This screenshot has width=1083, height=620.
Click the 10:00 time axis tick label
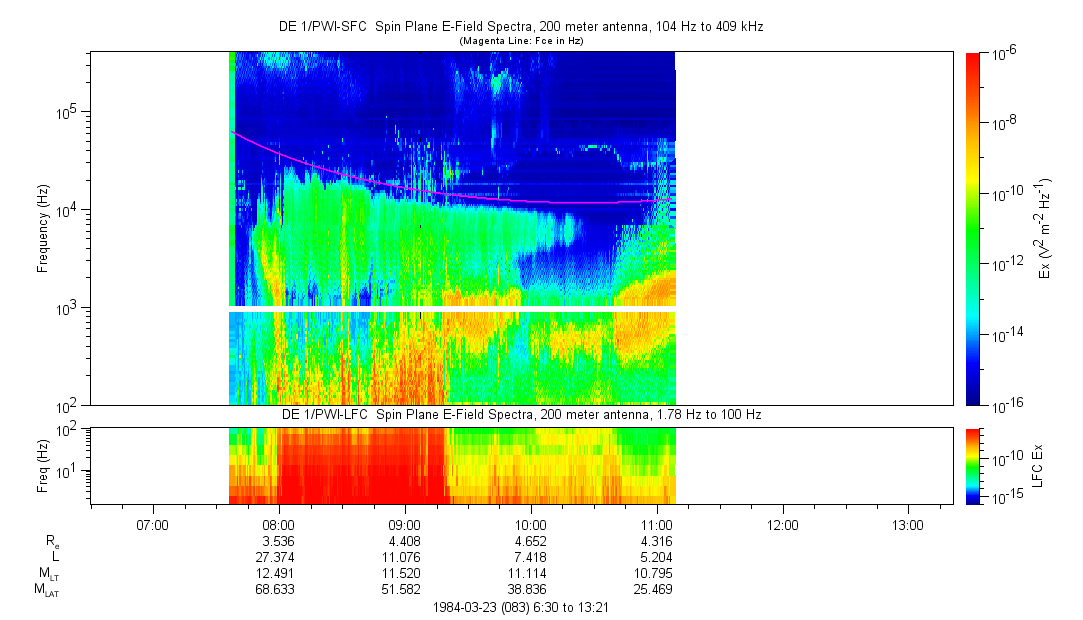coord(530,524)
